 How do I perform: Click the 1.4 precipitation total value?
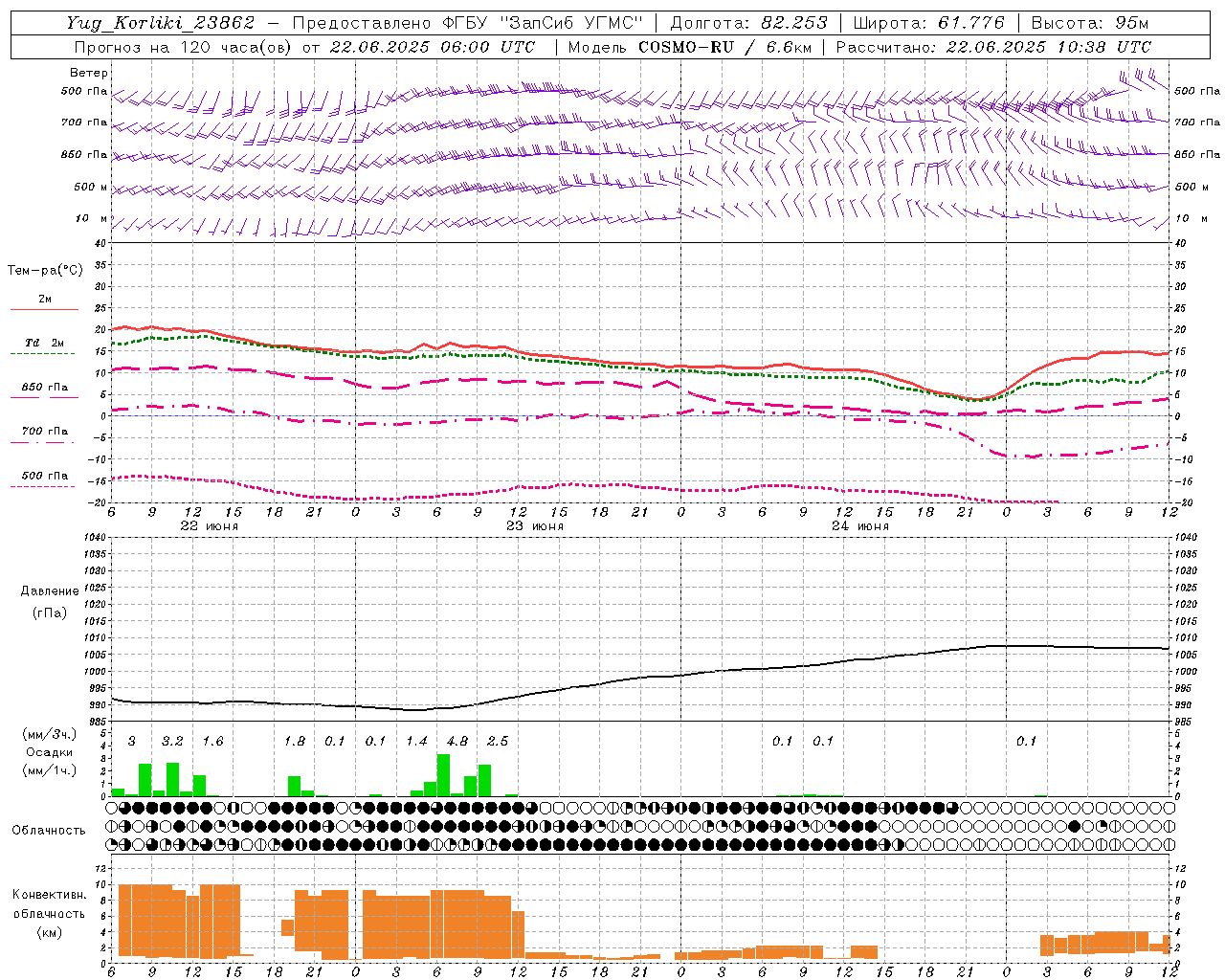click(416, 742)
